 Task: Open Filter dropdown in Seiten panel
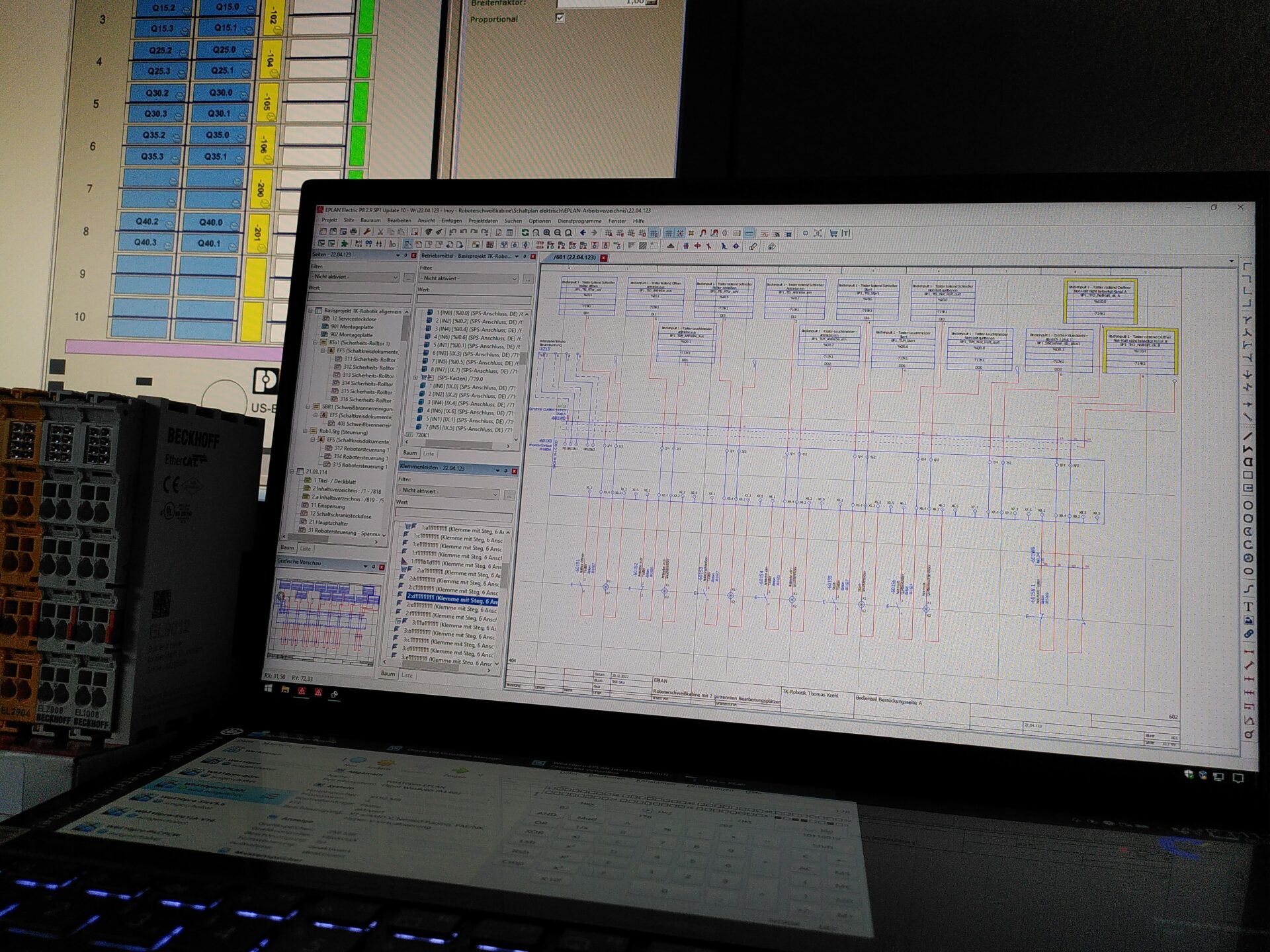point(356,277)
